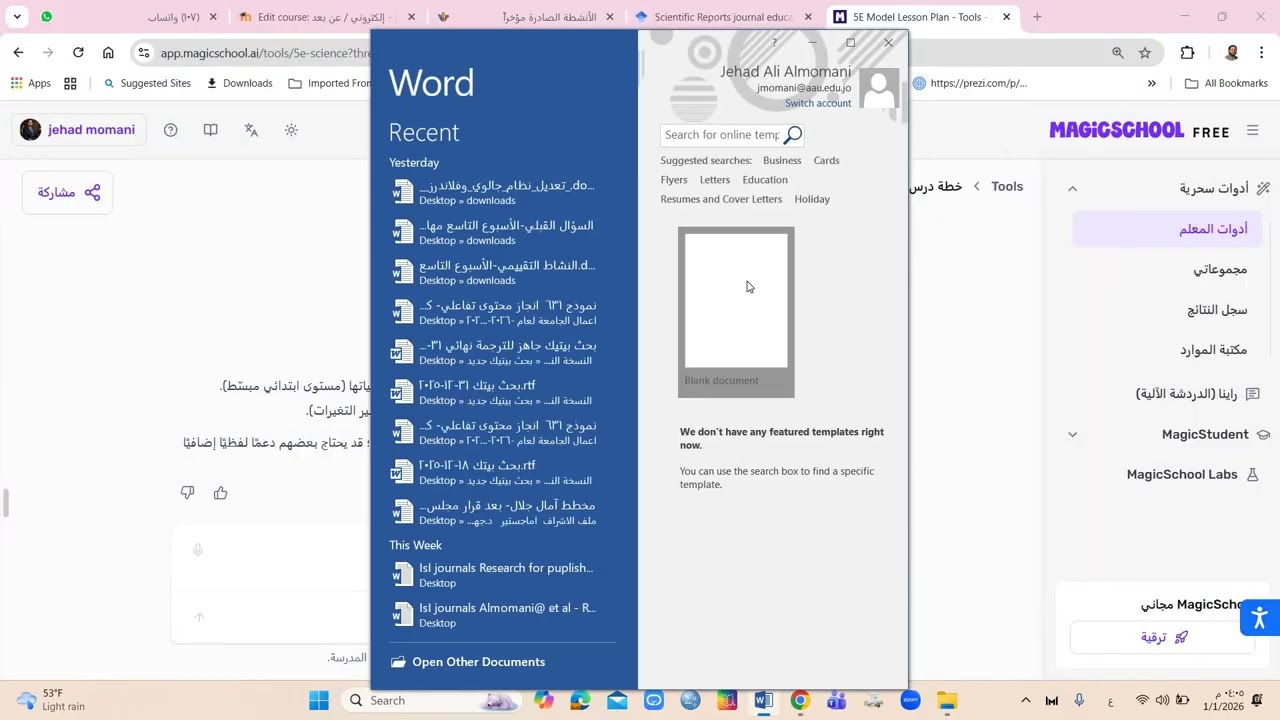This screenshot has width=1280, height=720.
Task: Collapse the أدوات سحرية section
Action: point(1072,188)
